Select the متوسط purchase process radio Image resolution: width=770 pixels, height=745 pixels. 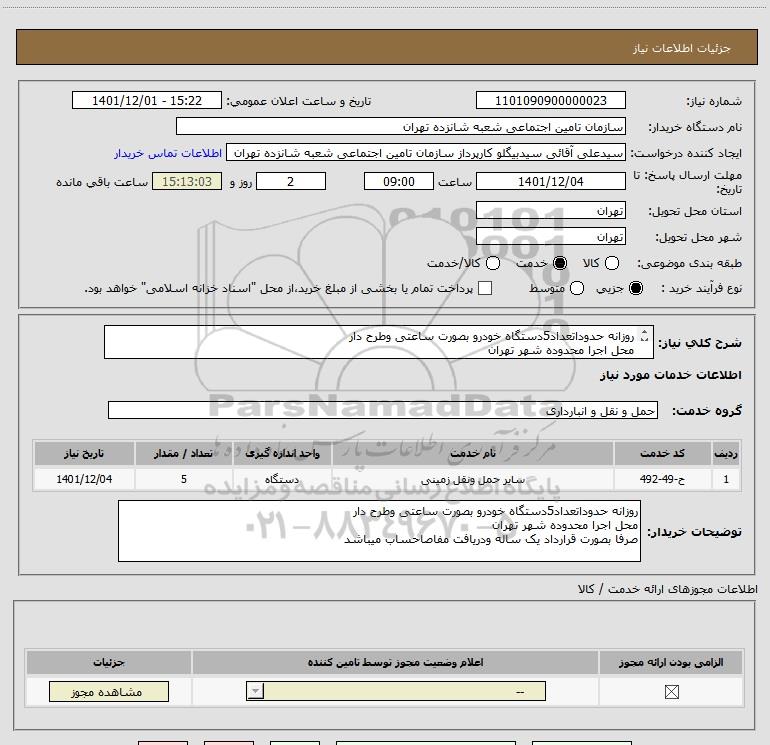[x=577, y=288]
